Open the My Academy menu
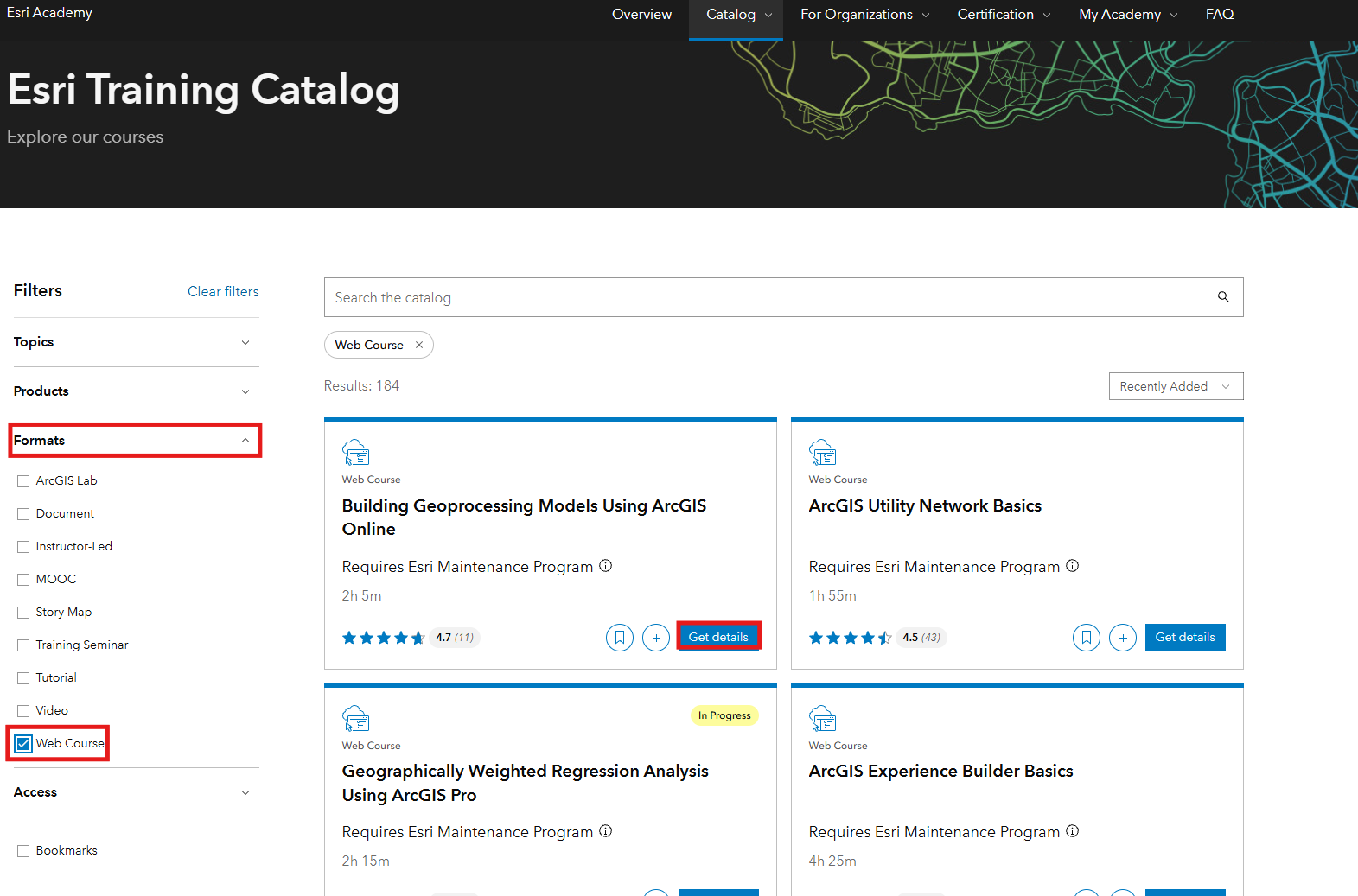Viewport: 1358px width, 896px height. point(1128,15)
